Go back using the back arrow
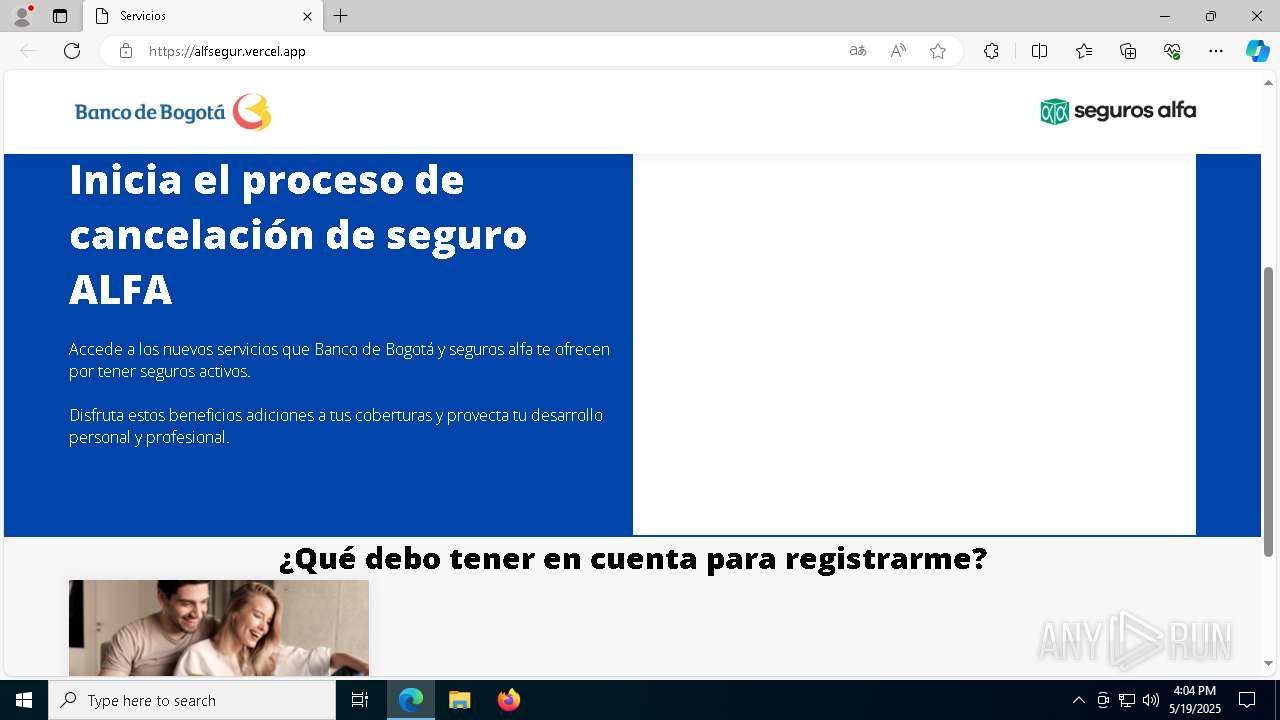Viewport: 1280px width, 720px height. point(28,51)
